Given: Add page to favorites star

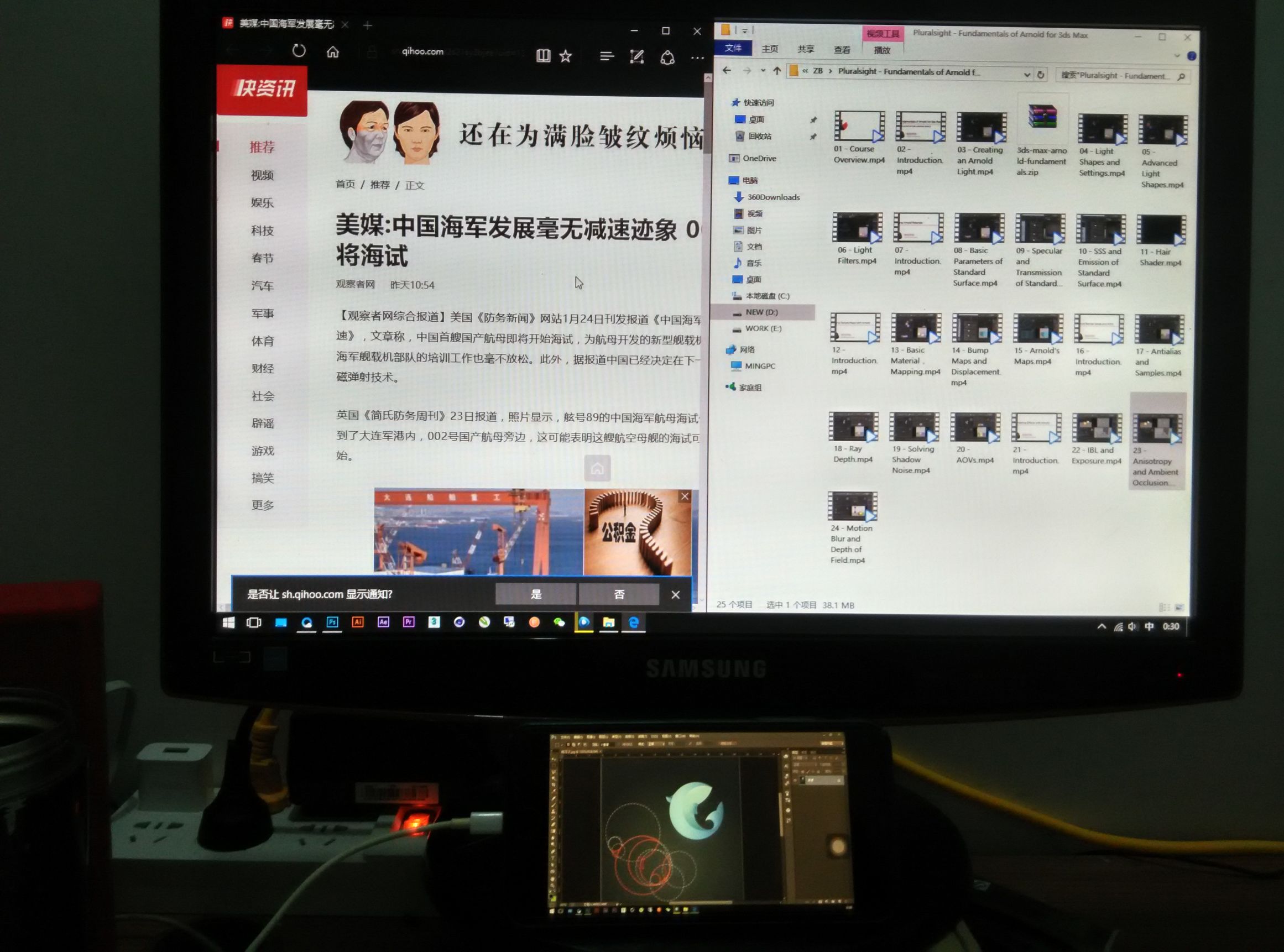Looking at the screenshot, I should (566, 56).
